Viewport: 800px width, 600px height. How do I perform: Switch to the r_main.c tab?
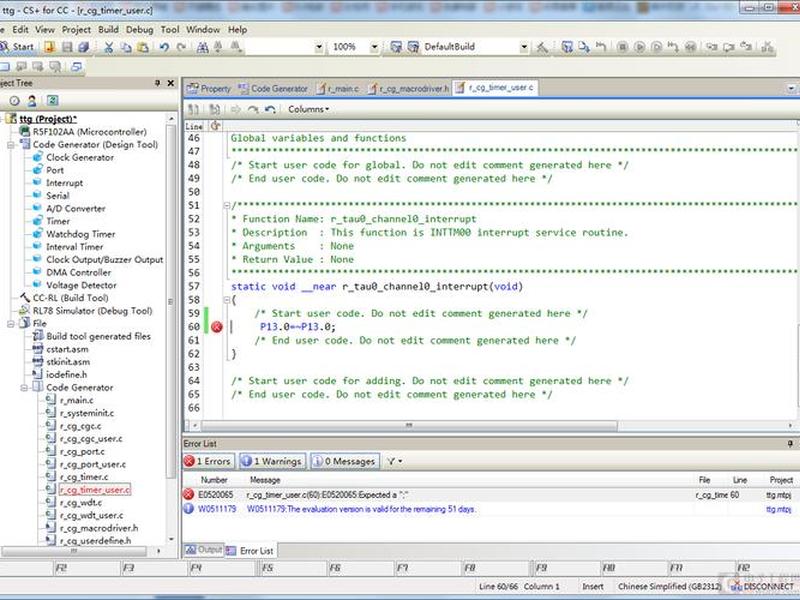tap(337, 89)
